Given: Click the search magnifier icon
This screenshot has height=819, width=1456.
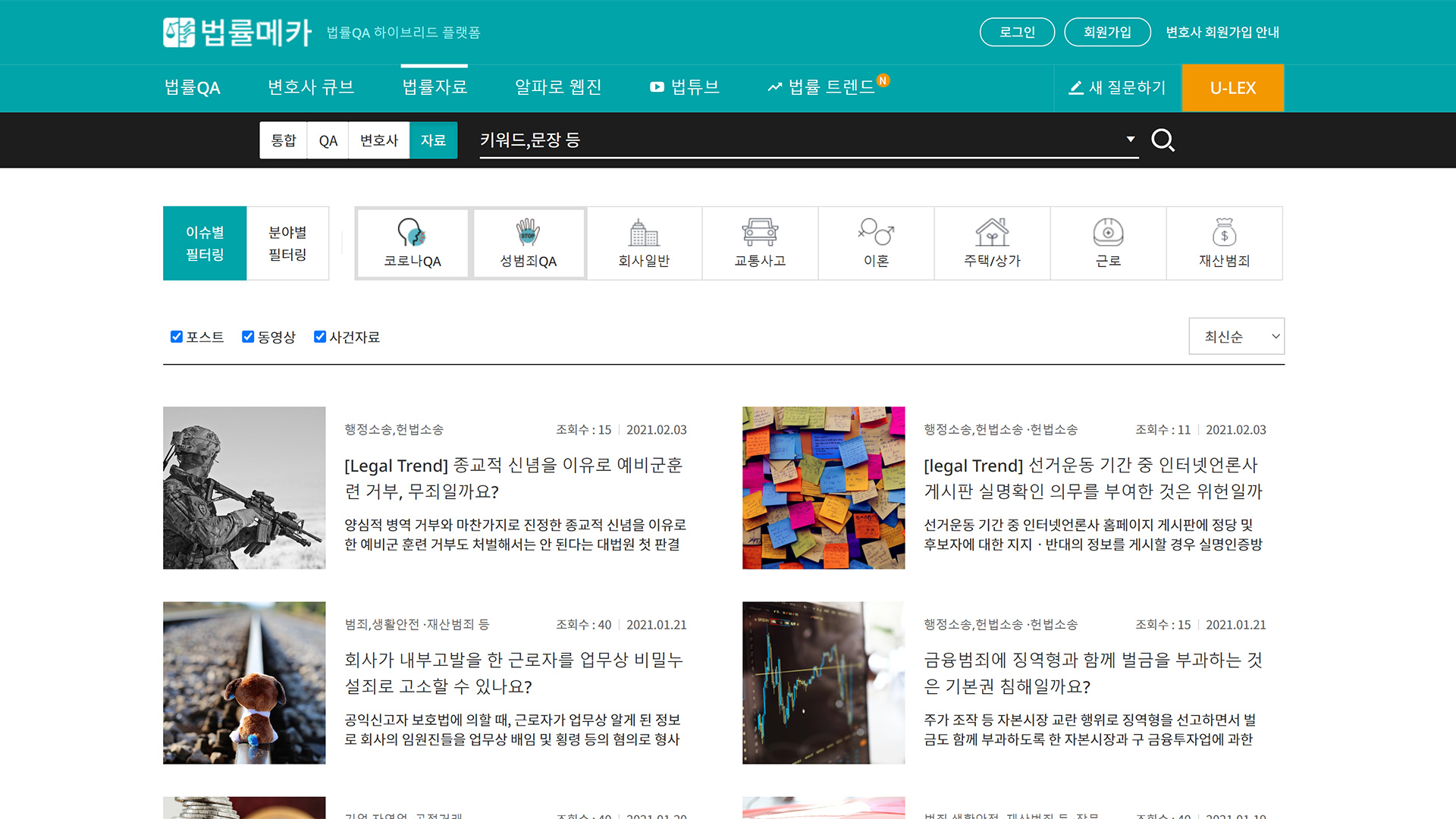Looking at the screenshot, I should (1163, 140).
